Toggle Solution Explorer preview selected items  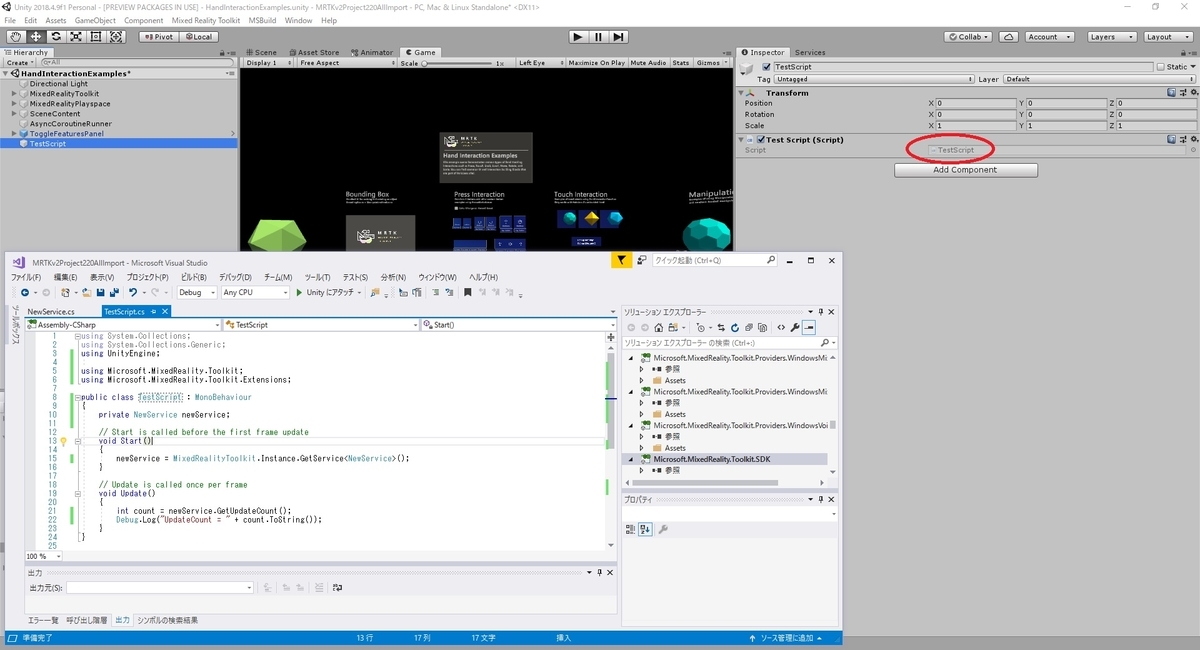(809, 327)
